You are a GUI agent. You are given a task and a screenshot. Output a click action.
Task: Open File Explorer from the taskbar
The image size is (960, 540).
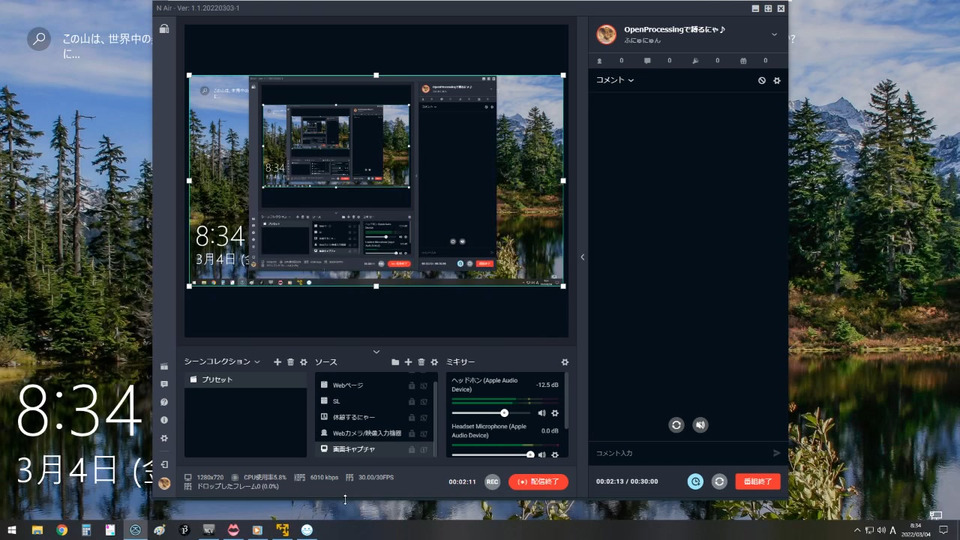point(37,530)
